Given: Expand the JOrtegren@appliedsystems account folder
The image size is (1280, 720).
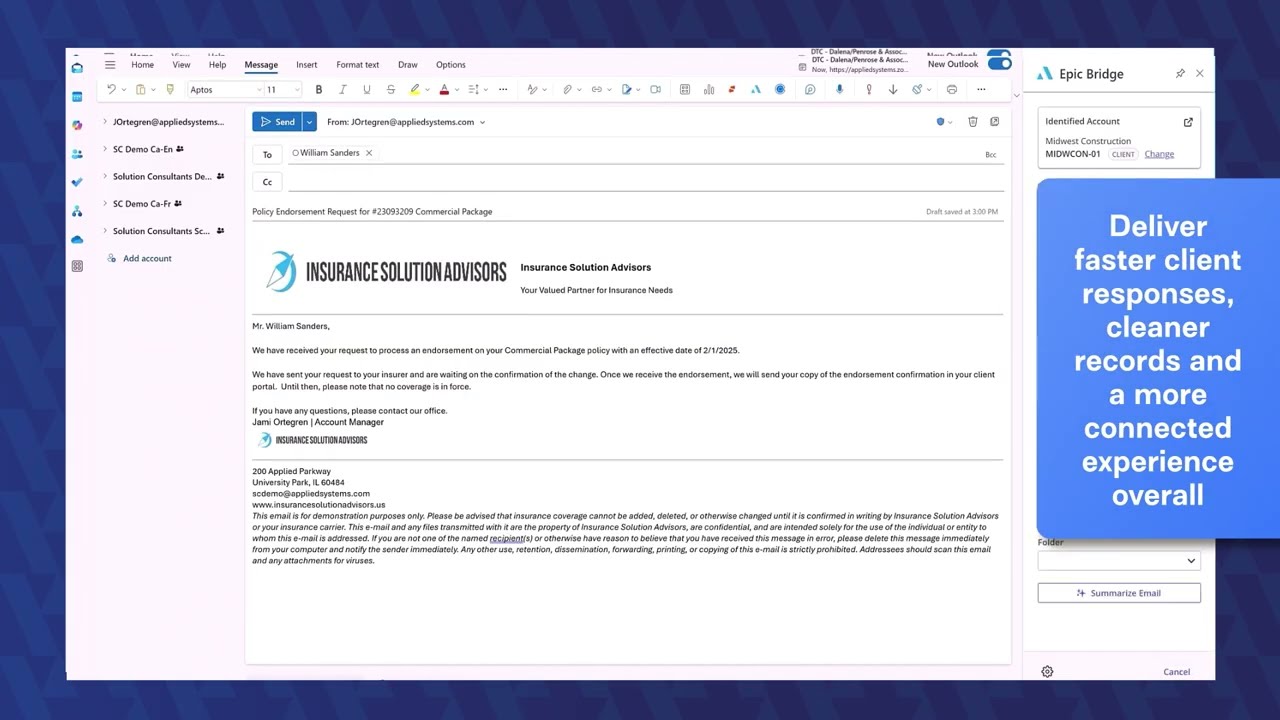Looking at the screenshot, I should [105, 122].
